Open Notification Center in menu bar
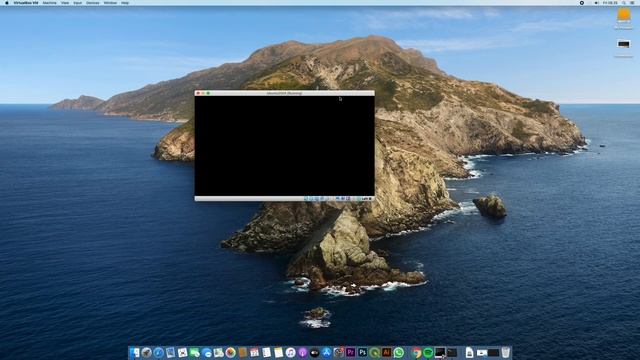Viewport: 640px width, 360px height. coord(632,3)
